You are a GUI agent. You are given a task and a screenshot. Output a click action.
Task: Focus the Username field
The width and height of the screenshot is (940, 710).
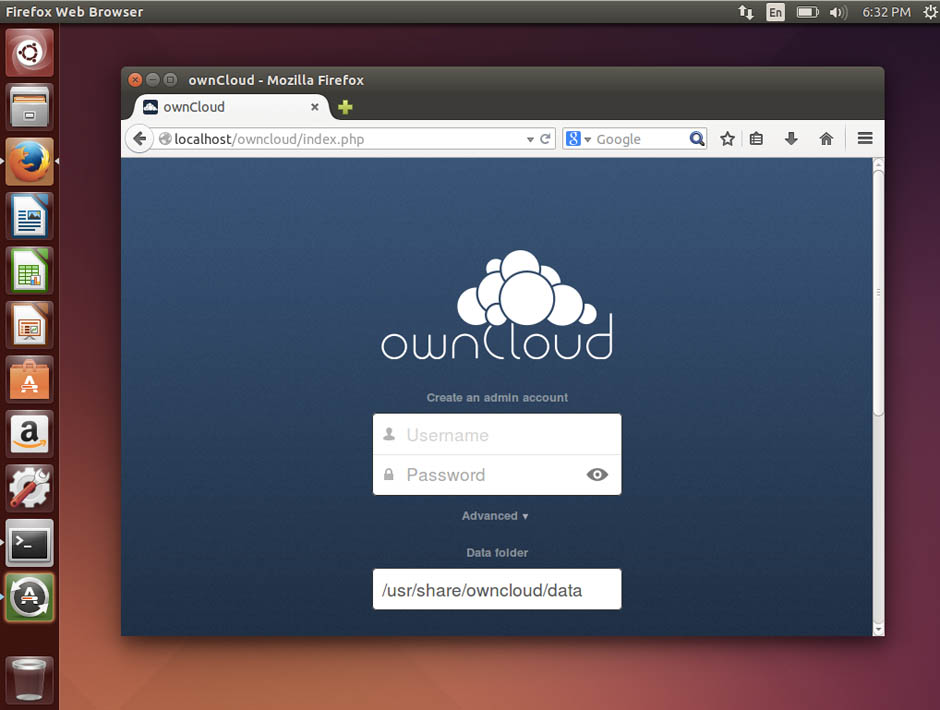[497, 435]
